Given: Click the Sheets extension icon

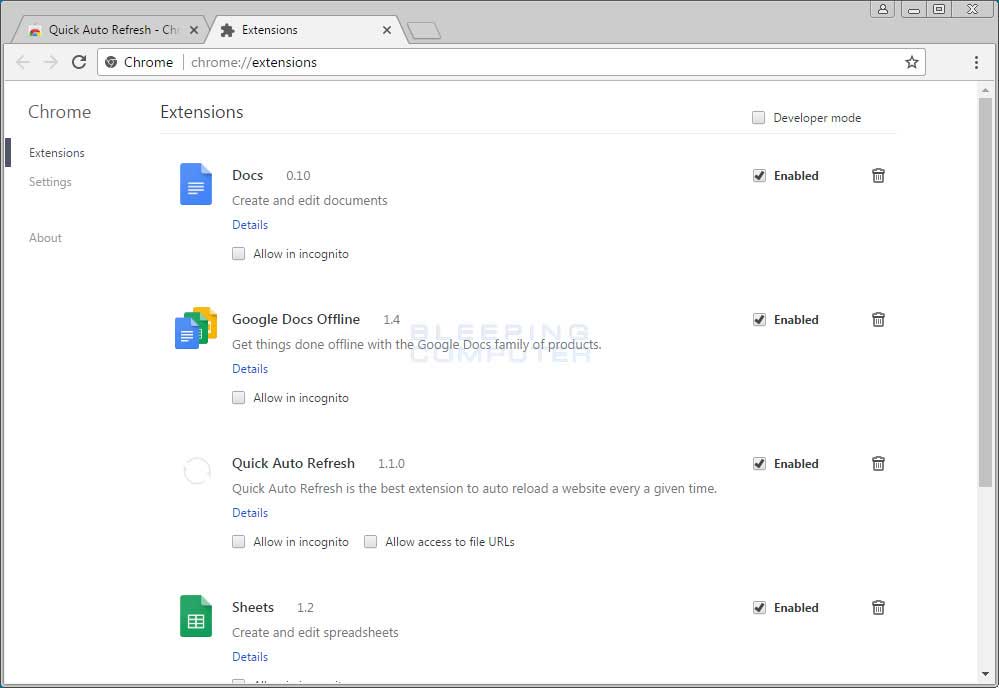Looking at the screenshot, I should pyautogui.click(x=196, y=616).
